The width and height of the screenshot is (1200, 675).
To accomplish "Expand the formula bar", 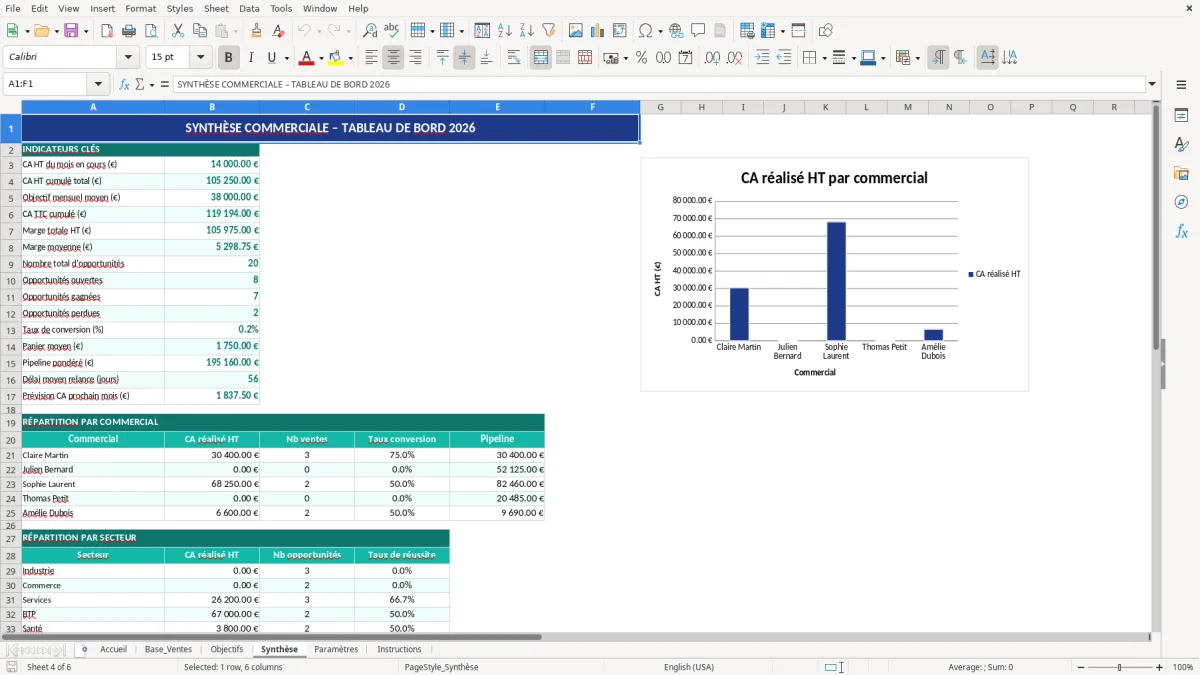I will [x=1152, y=85].
